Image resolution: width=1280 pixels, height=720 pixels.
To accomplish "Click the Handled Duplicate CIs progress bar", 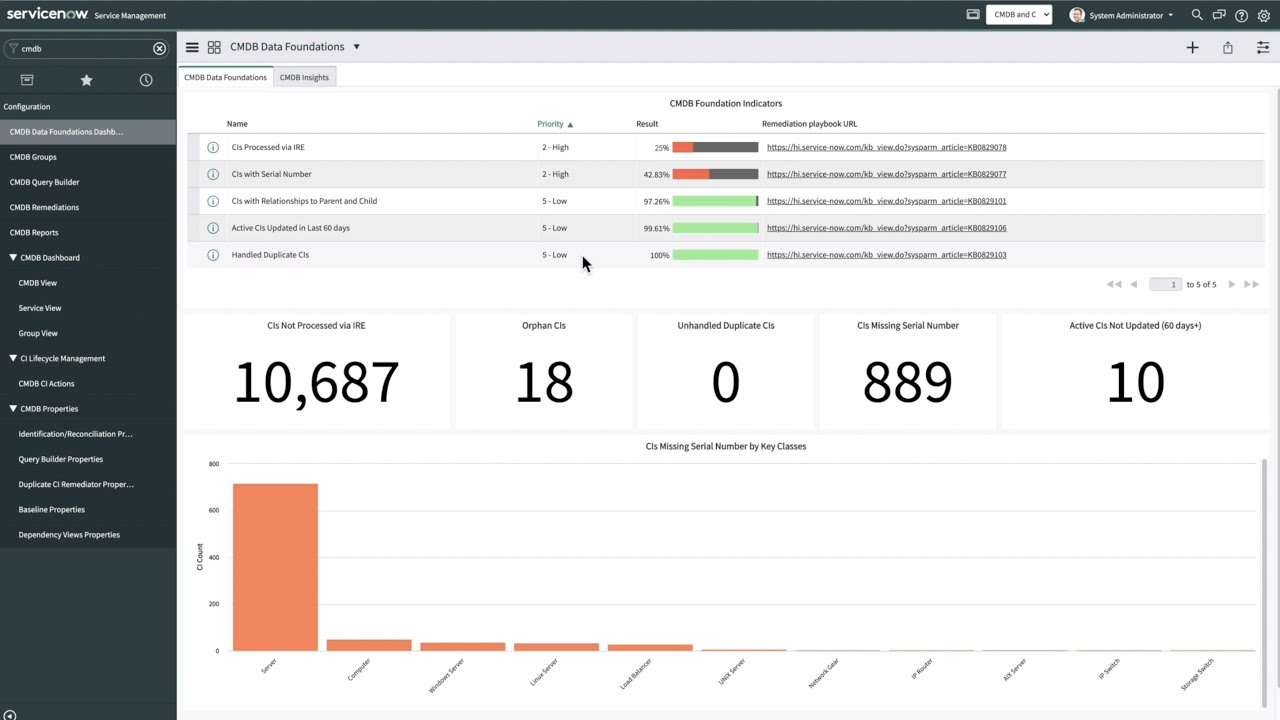I will 715,254.
